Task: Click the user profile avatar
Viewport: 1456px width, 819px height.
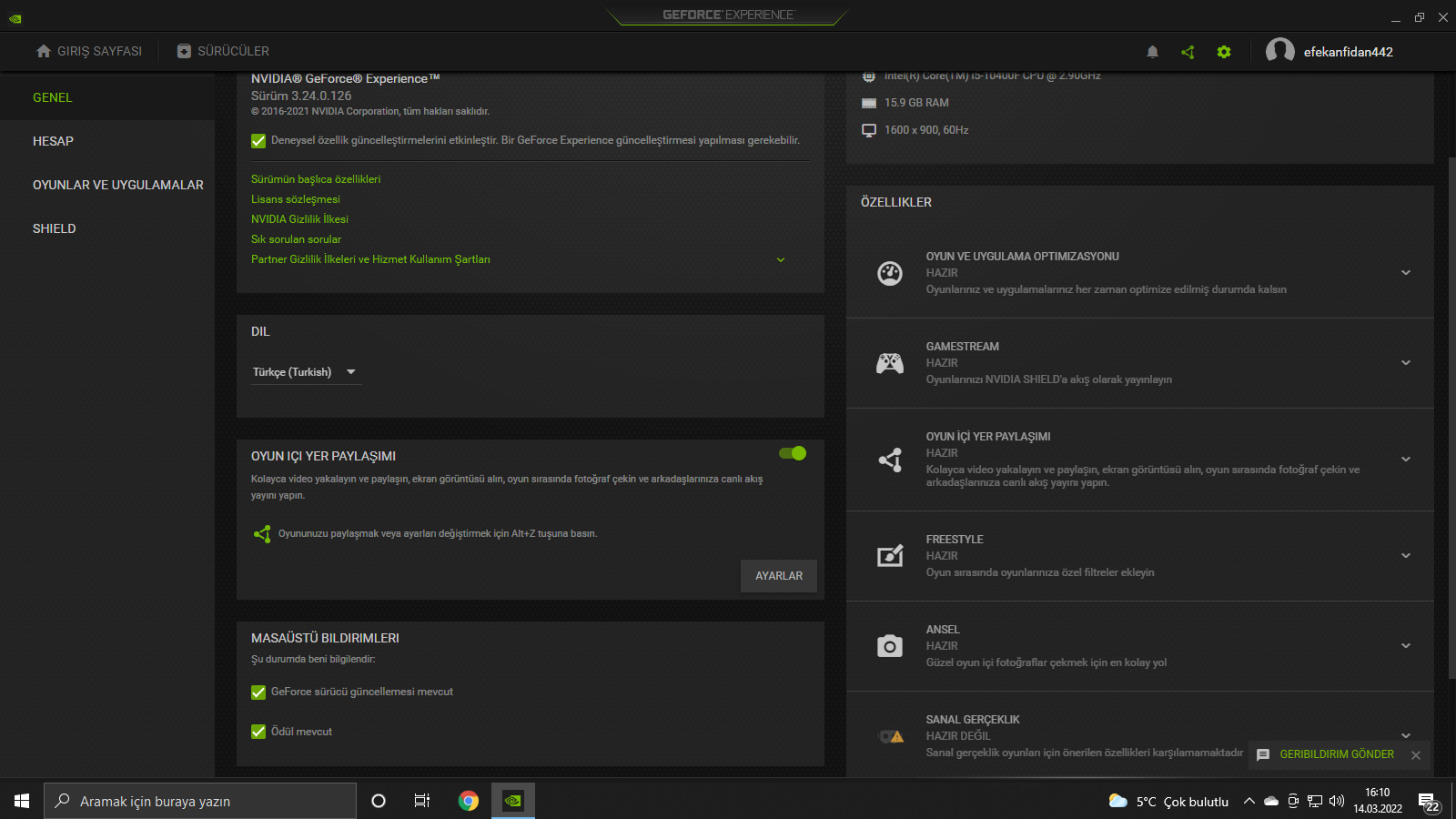Action: pyautogui.click(x=1280, y=52)
